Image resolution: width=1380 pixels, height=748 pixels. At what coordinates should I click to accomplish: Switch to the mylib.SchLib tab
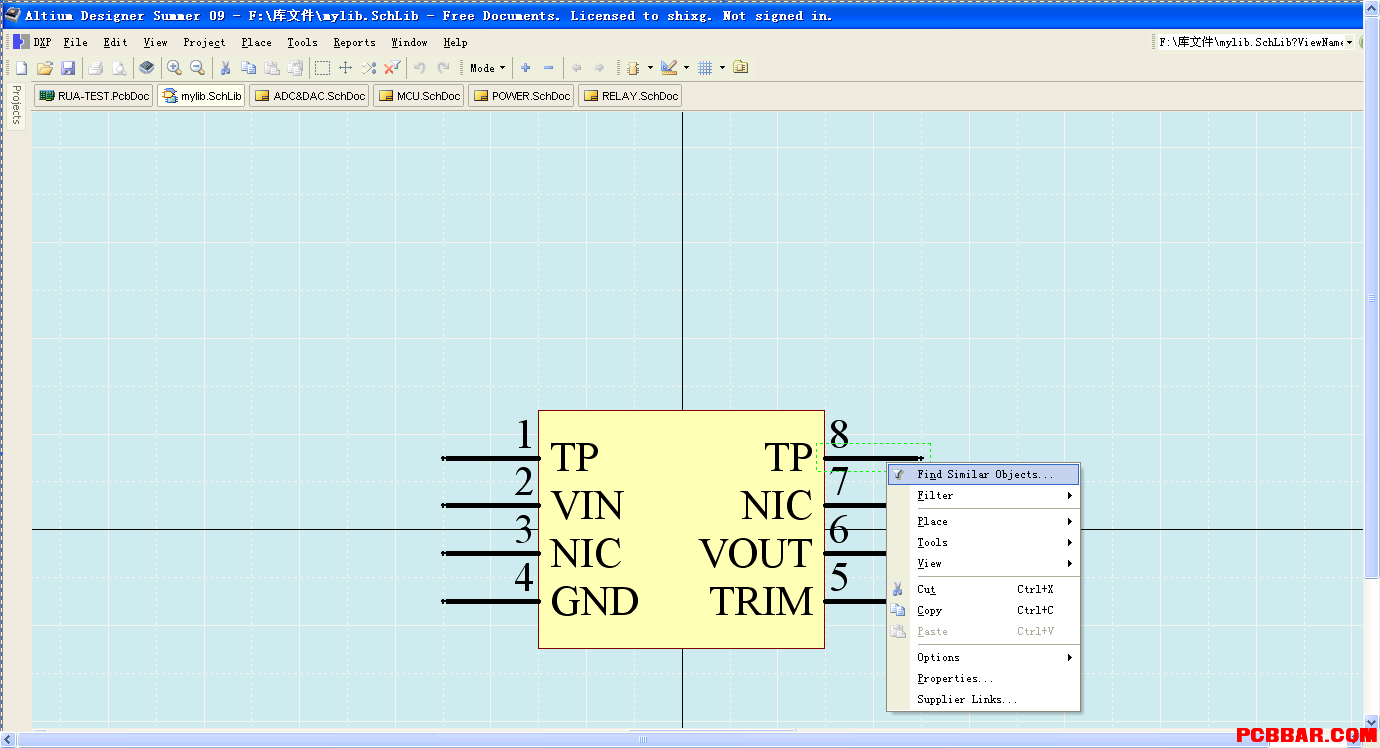(x=201, y=96)
